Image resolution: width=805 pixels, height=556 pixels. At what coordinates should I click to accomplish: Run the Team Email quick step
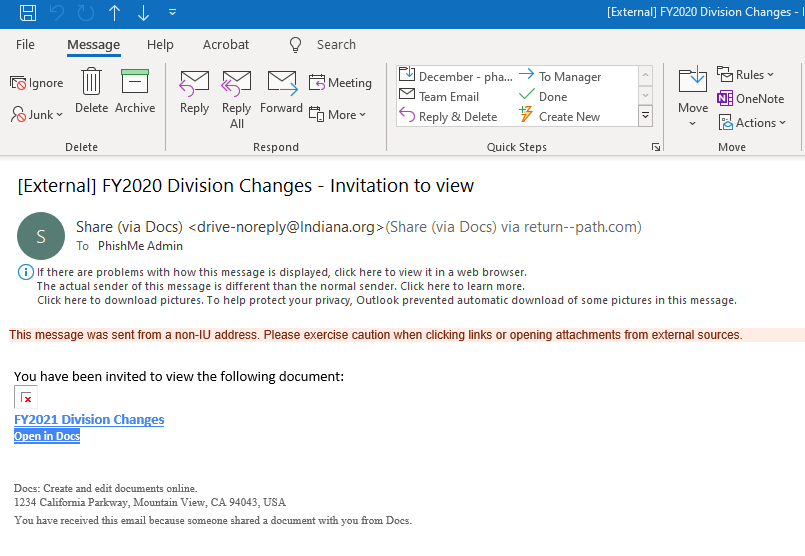pos(439,97)
